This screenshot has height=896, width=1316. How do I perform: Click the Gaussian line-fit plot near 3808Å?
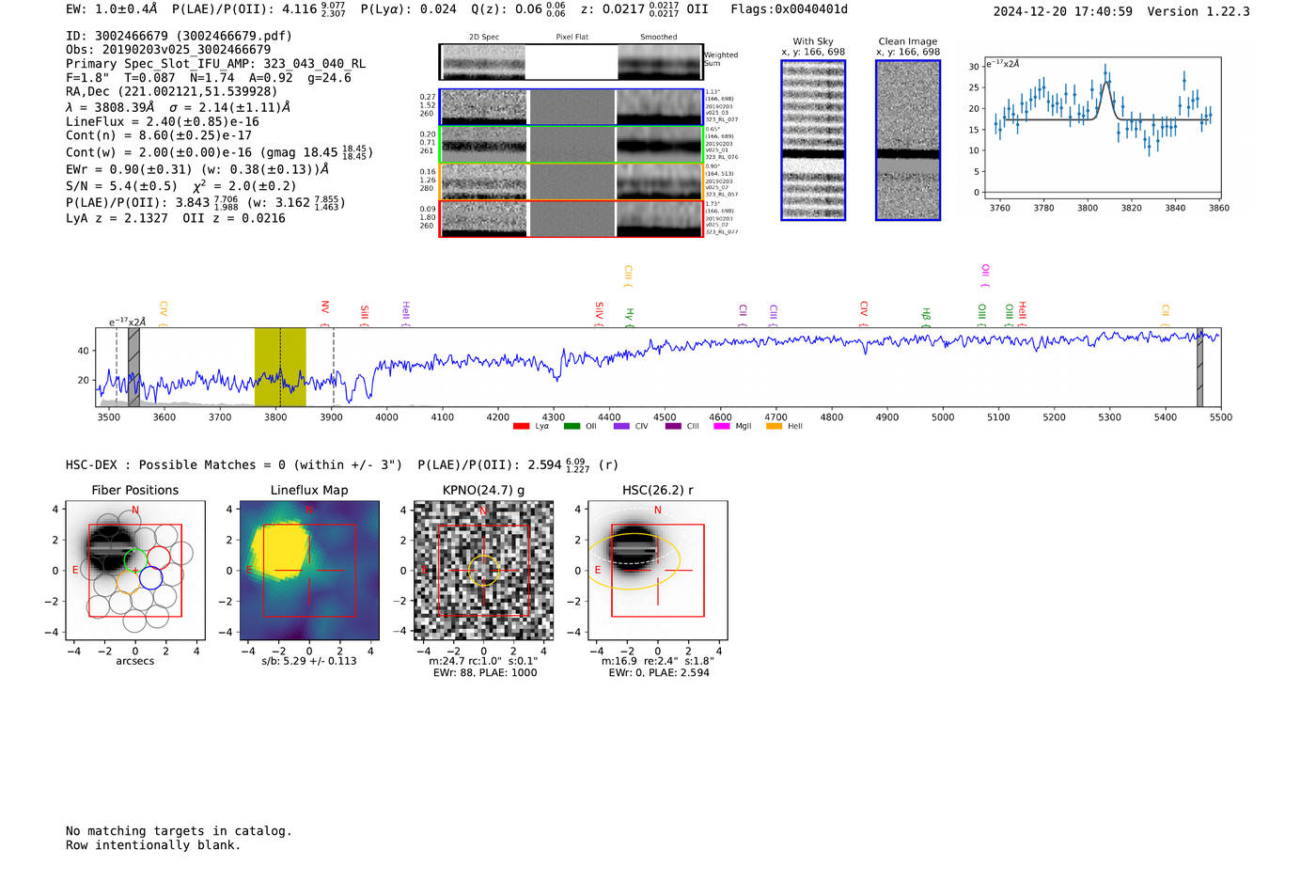(1102, 129)
